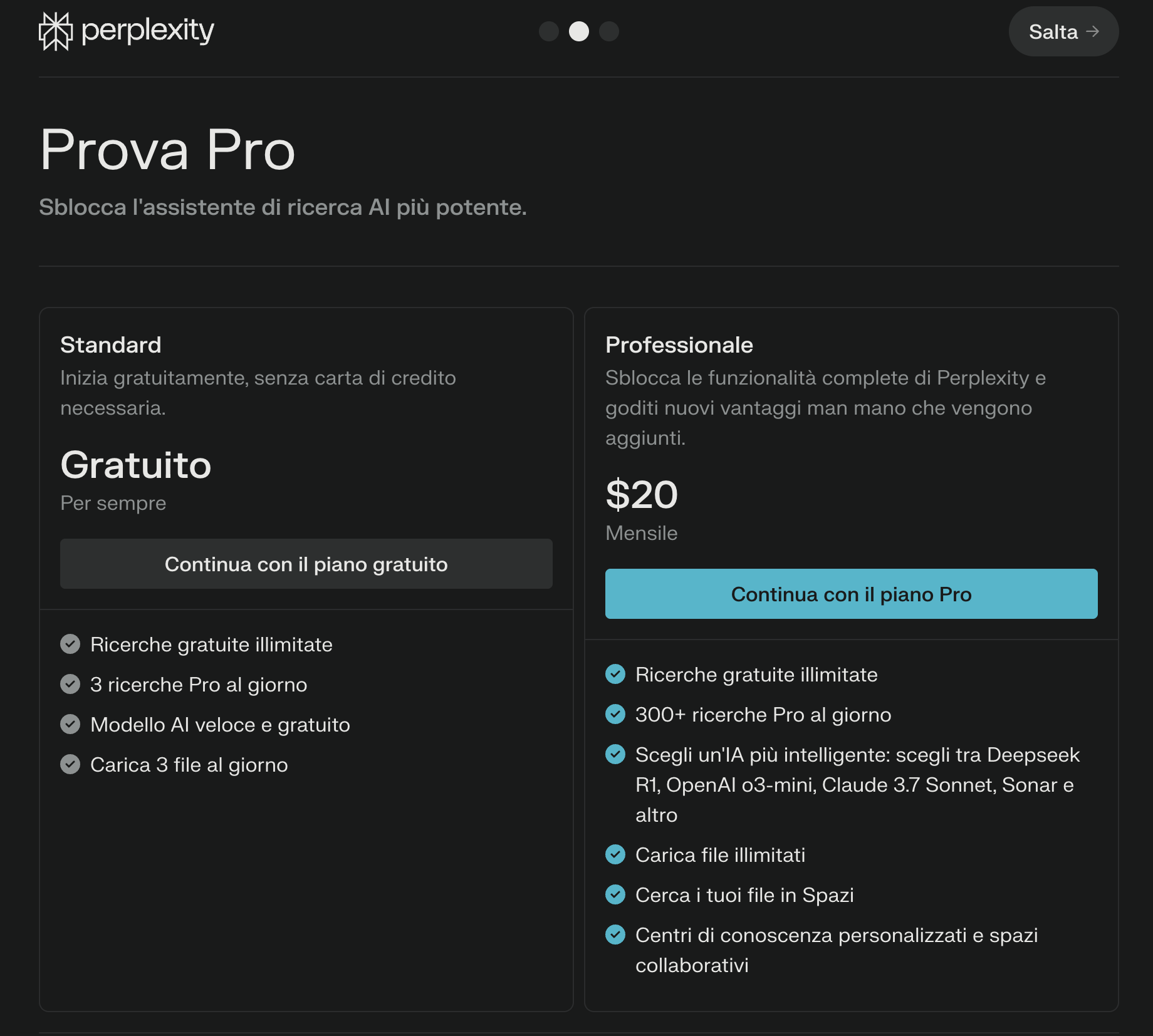Click the perplexity wordmark text
This screenshot has width=1153, height=1036.
pos(148,30)
